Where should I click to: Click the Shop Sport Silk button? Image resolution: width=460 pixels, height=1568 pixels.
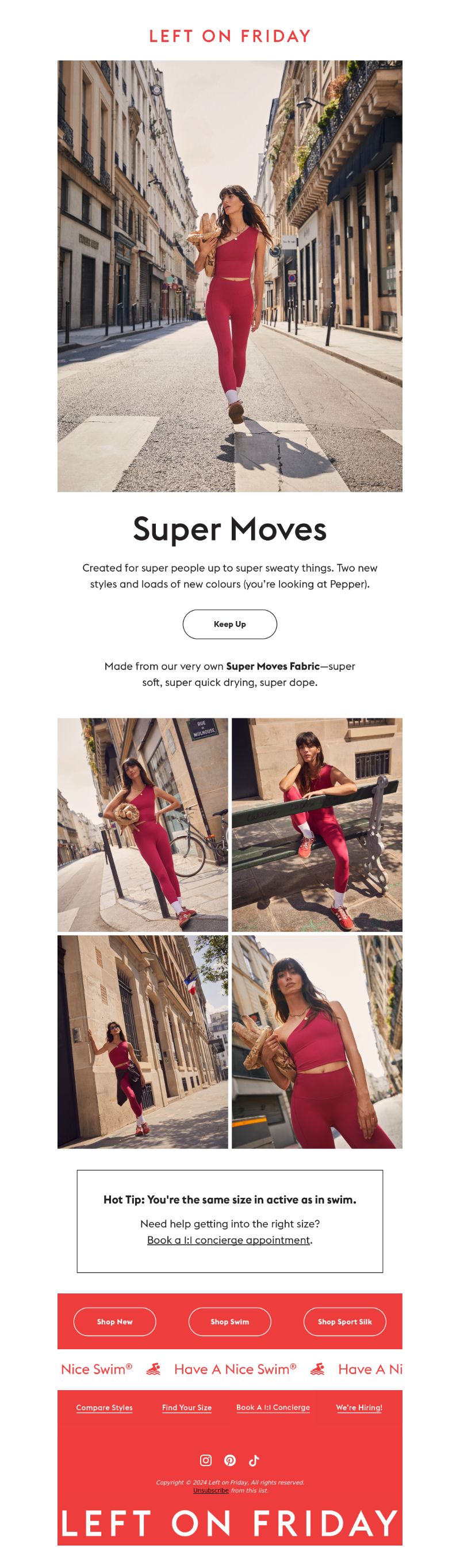(x=344, y=1322)
